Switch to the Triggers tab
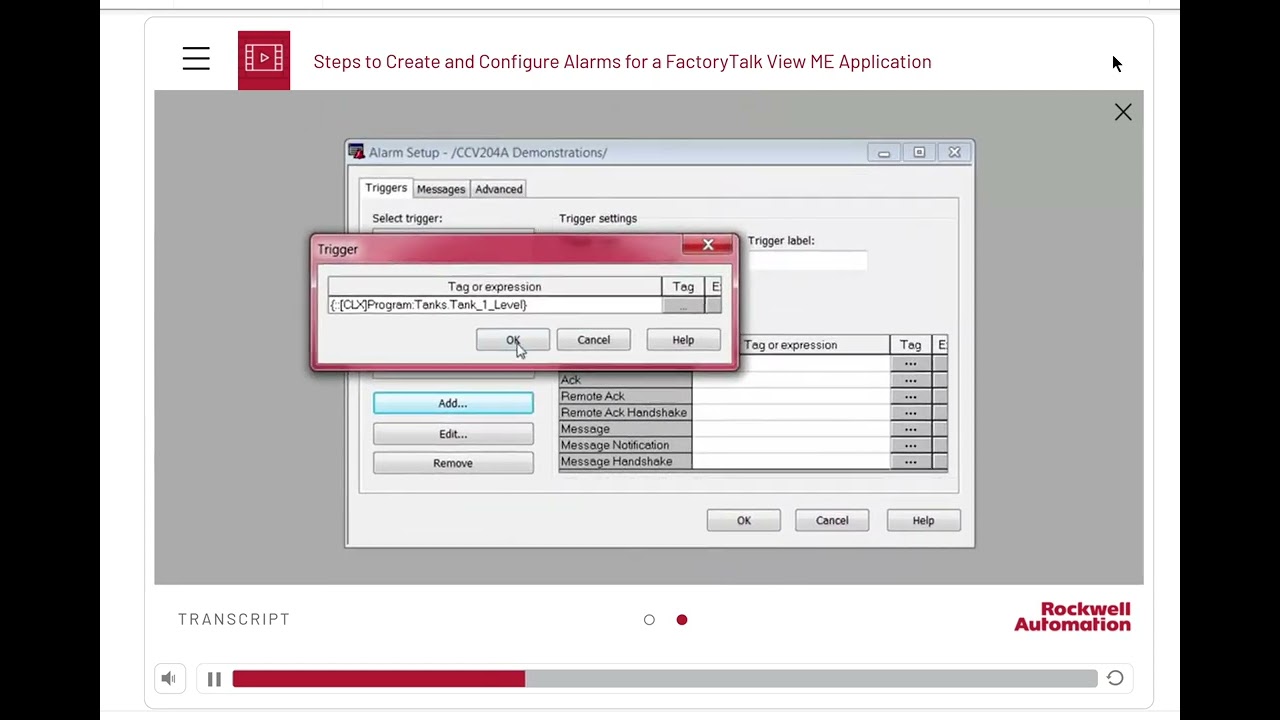The height and width of the screenshot is (720, 1280). click(x=386, y=188)
